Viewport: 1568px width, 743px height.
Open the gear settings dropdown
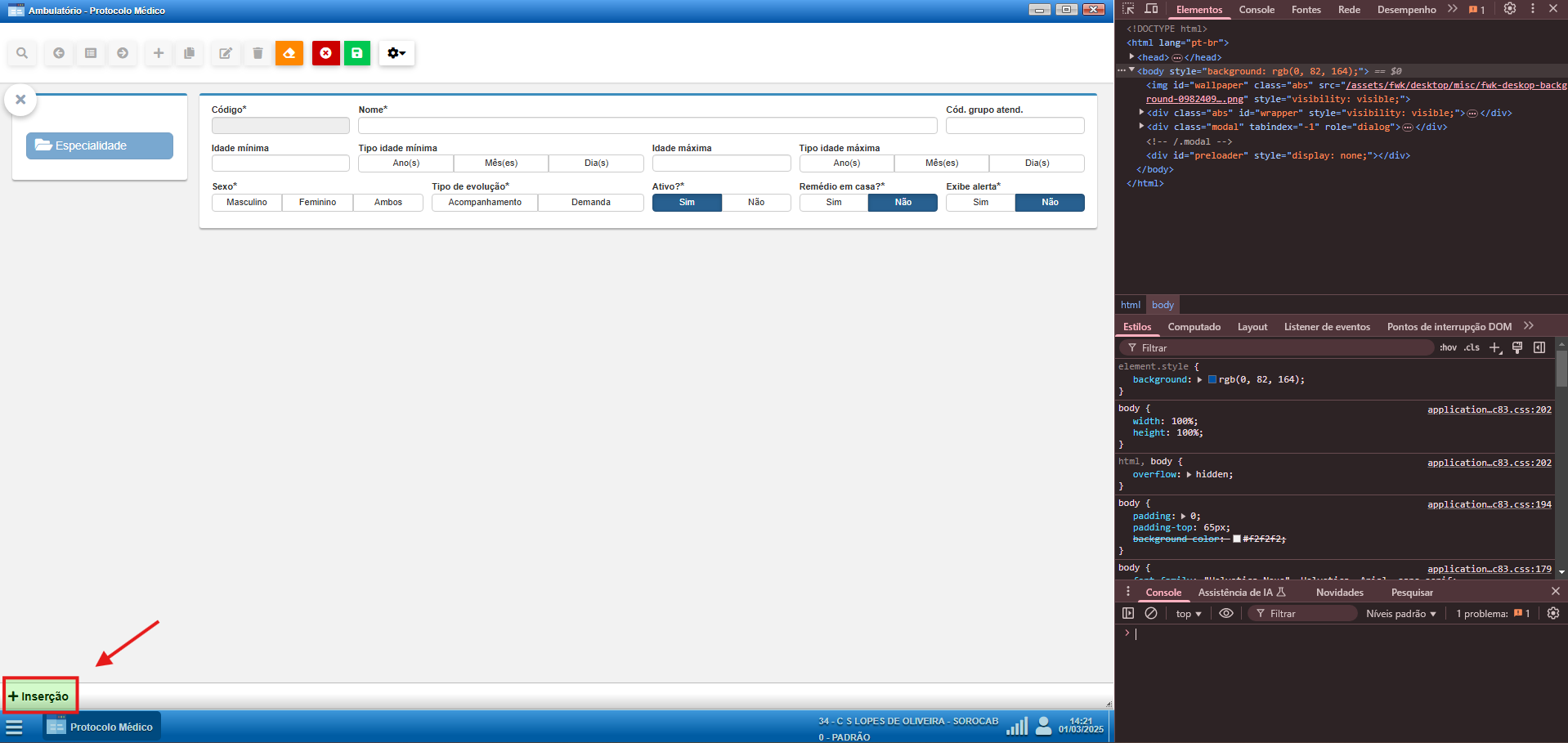point(396,53)
